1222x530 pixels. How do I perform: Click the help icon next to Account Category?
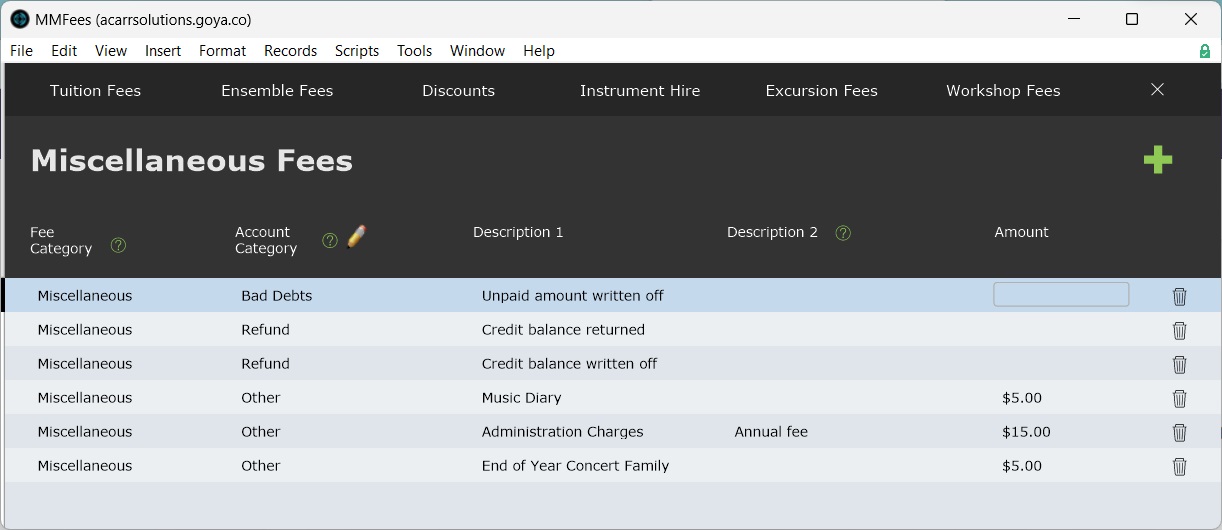pyautogui.click(x=330, y=240)
